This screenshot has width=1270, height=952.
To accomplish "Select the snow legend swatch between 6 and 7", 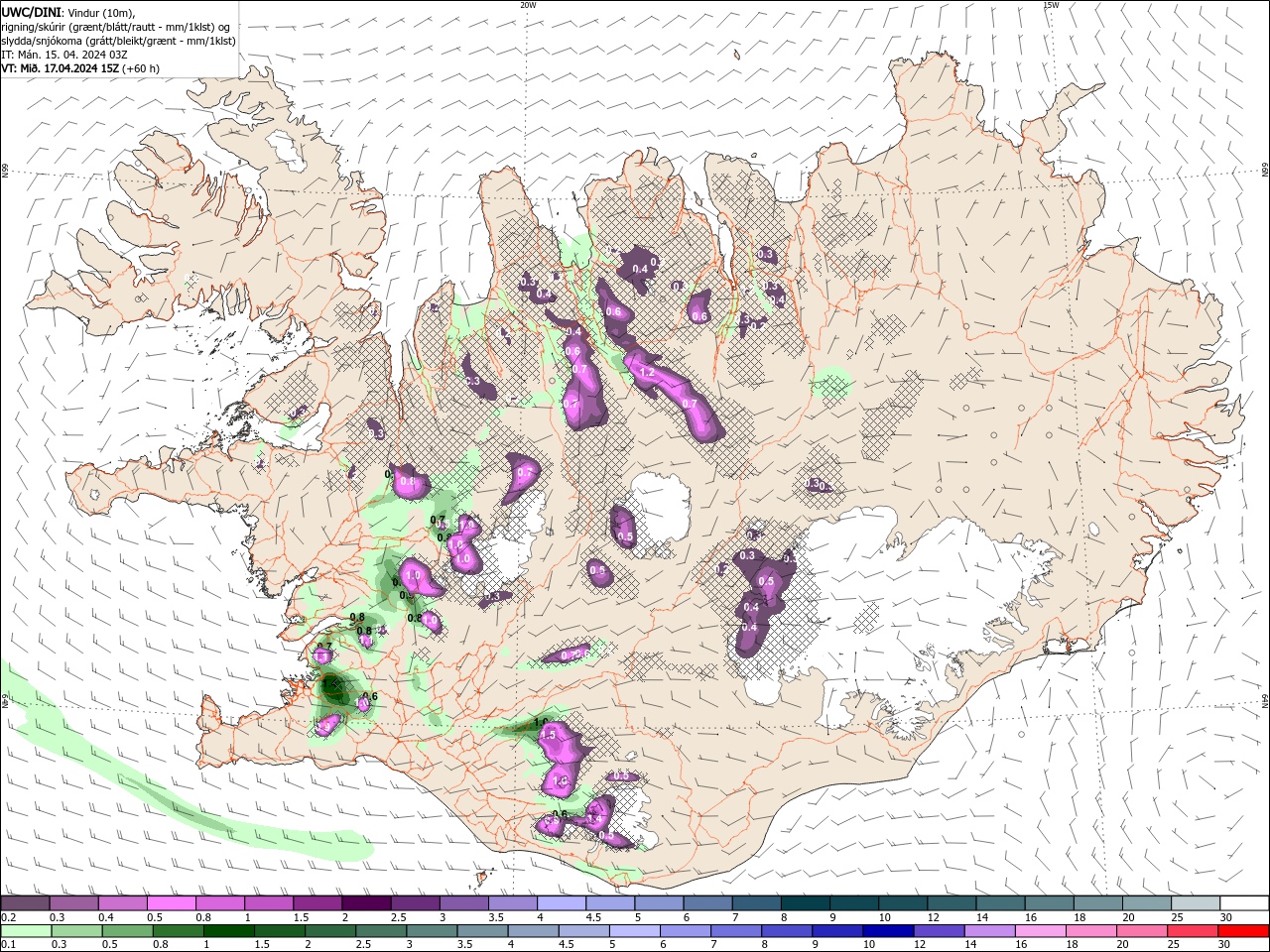I will point(707,903).
